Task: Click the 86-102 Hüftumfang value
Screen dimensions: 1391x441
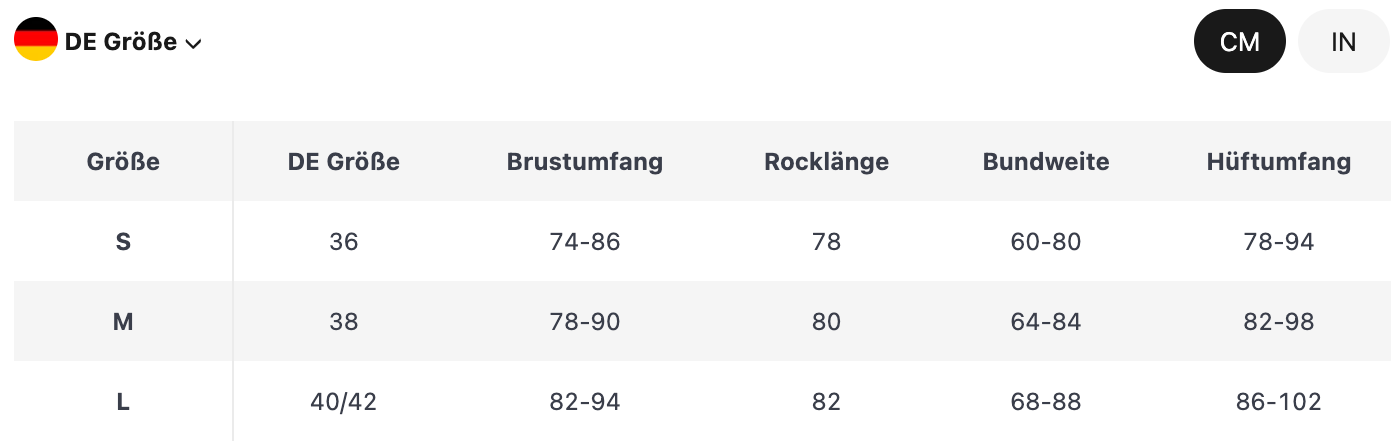Action: 1279,401
